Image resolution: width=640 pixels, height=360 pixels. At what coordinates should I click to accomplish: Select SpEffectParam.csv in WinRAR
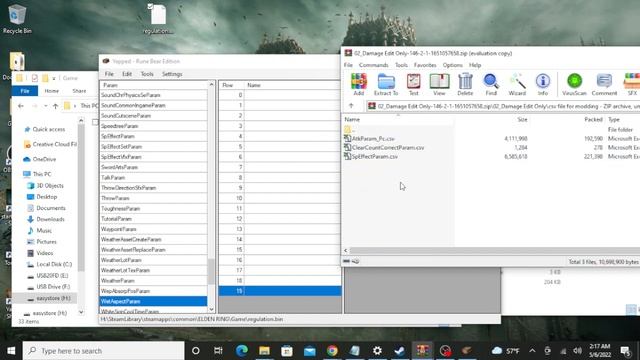point(371,157)
